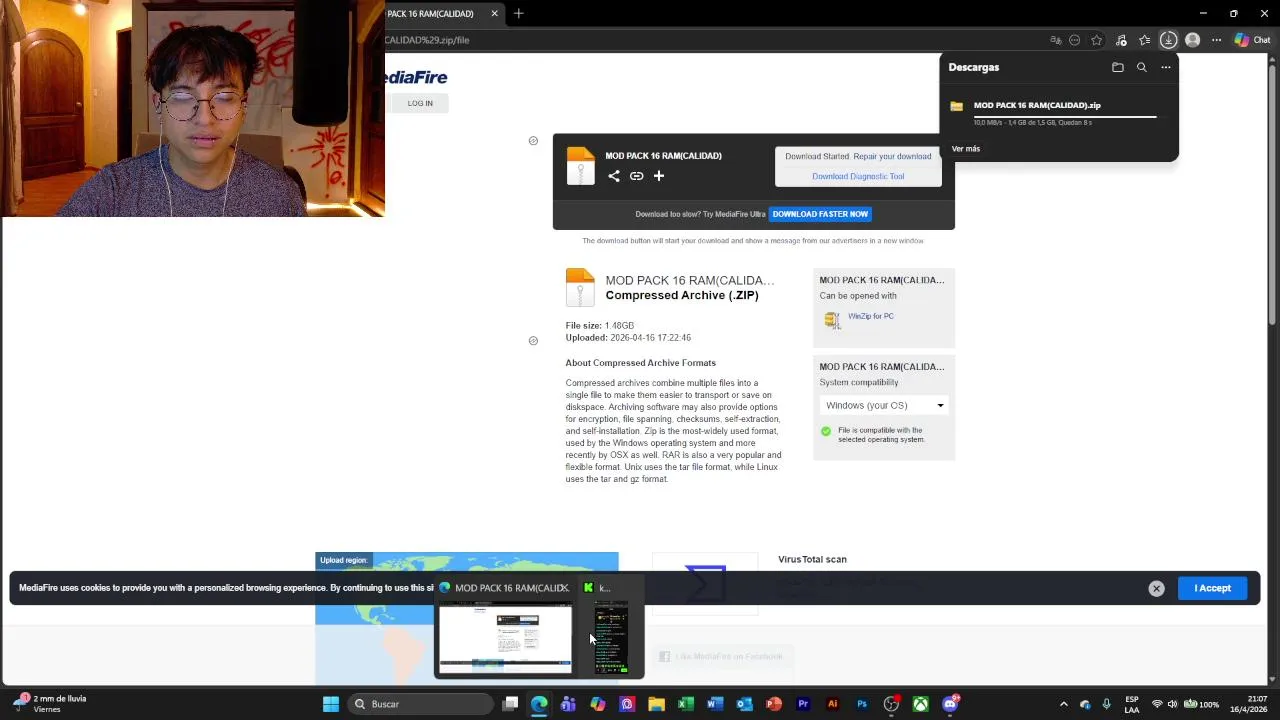Screen dimensions: 1280x720
Task: Add page to favorites star icon
Action: (1097, 40)
